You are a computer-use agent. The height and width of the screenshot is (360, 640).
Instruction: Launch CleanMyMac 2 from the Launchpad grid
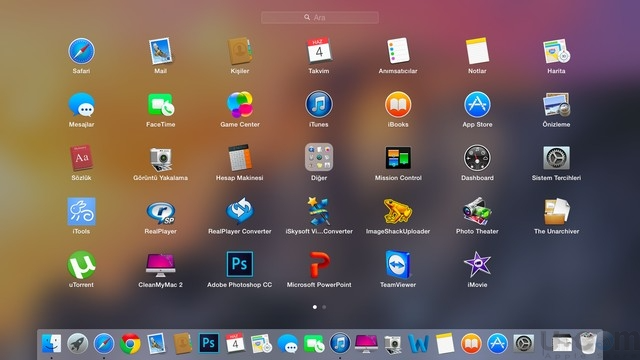click(x=160, y=265)
